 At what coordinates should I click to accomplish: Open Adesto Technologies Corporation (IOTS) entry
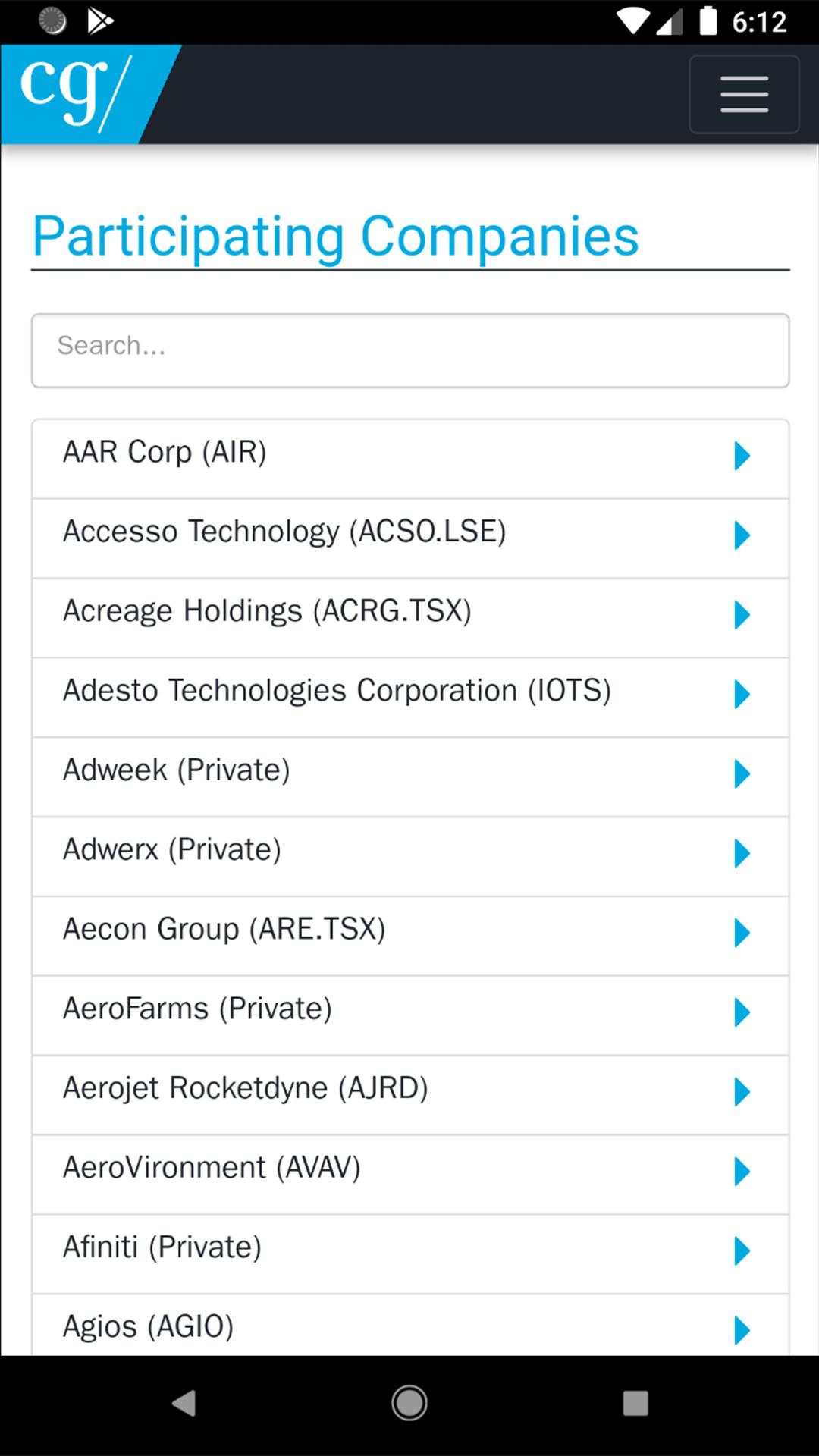coord(410,697)
